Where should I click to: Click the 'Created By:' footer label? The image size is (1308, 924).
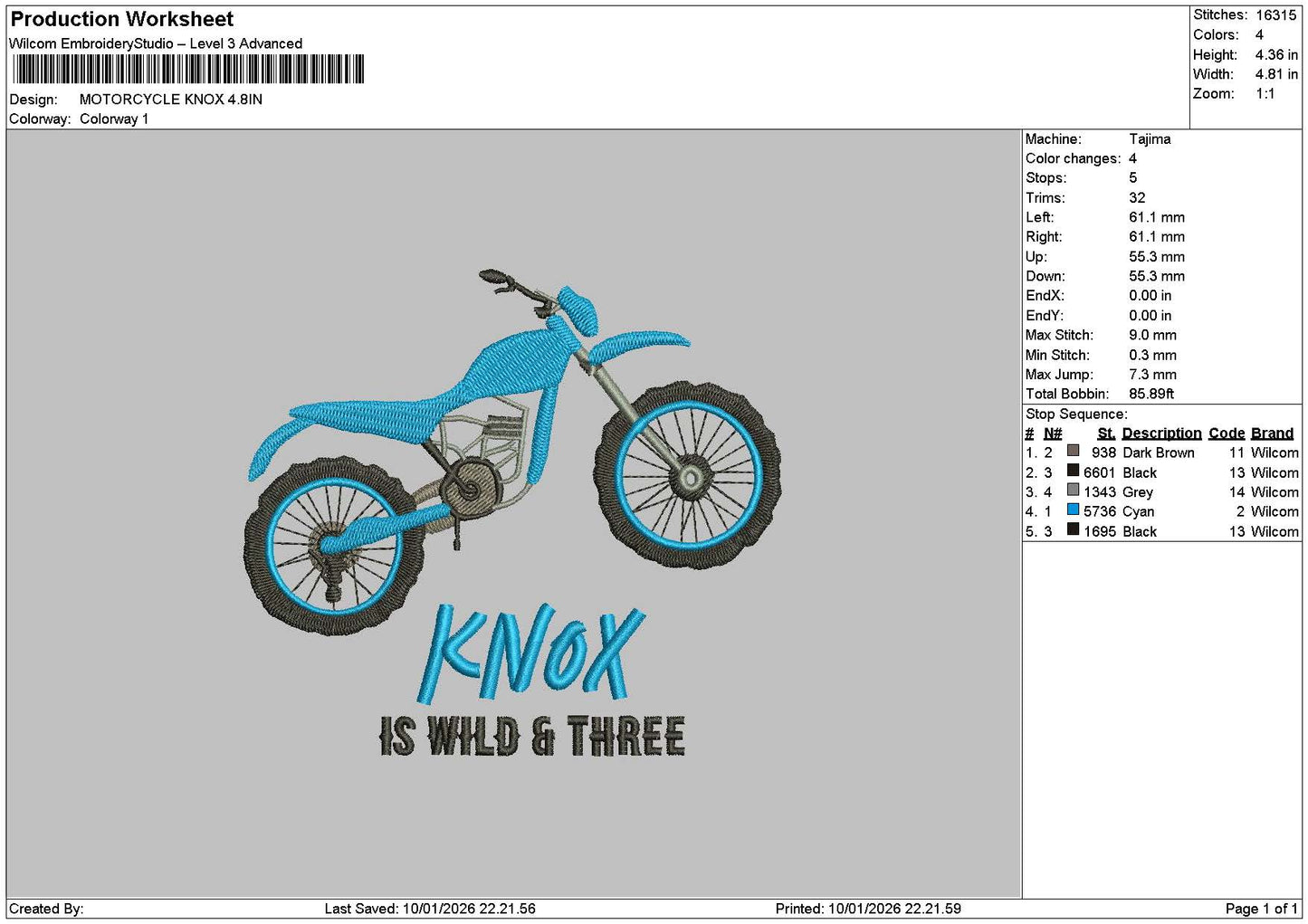tap(46, 909)
